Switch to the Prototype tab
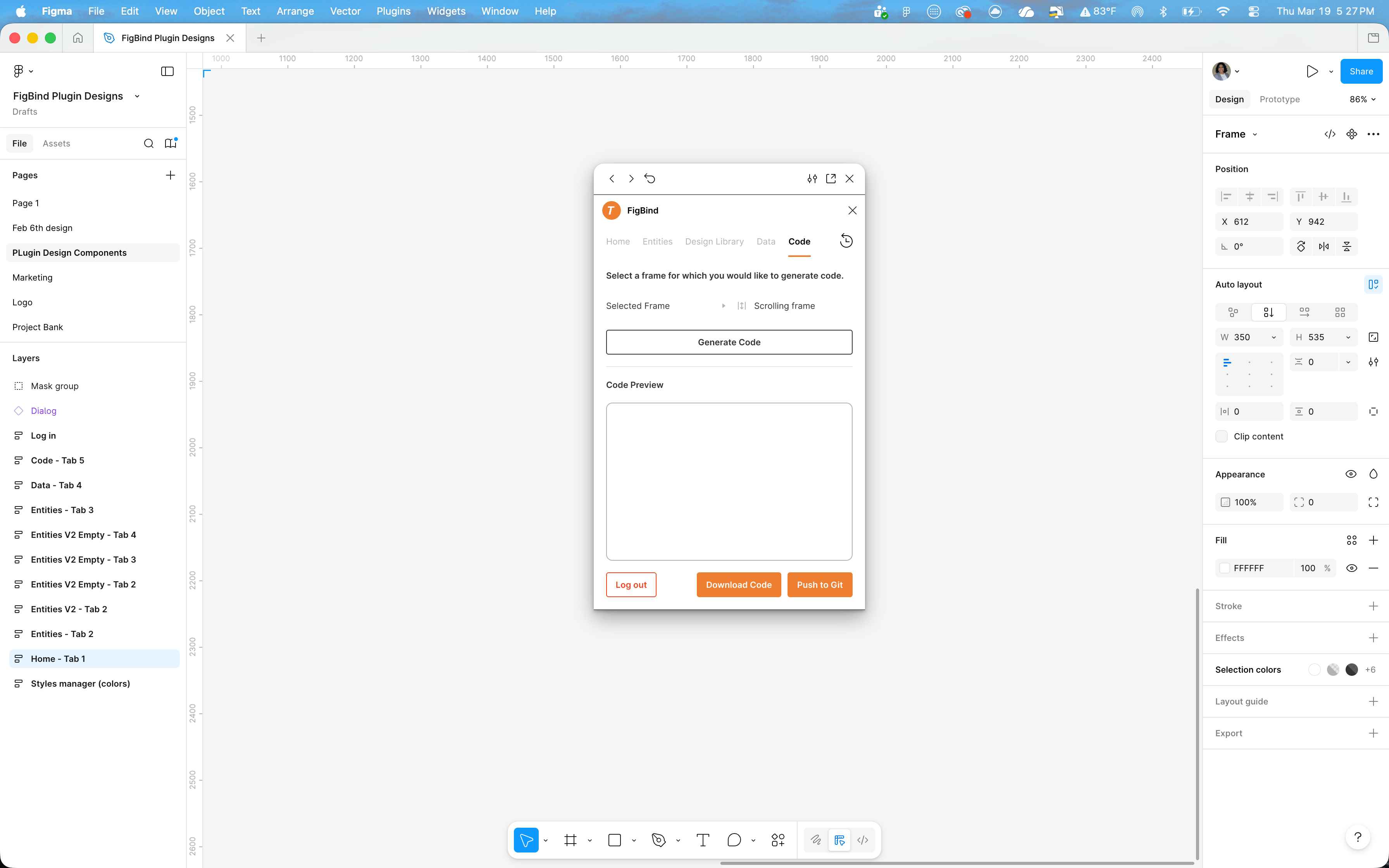 pyautogui.click(x=1279, y=99)
